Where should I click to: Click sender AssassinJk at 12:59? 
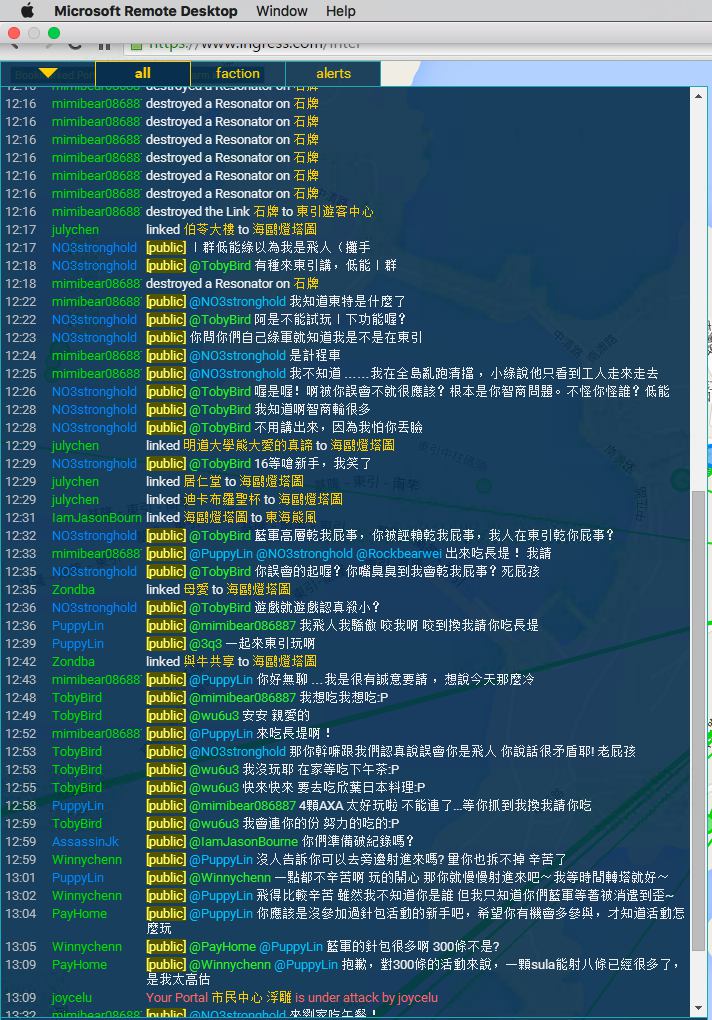(85, 842)
